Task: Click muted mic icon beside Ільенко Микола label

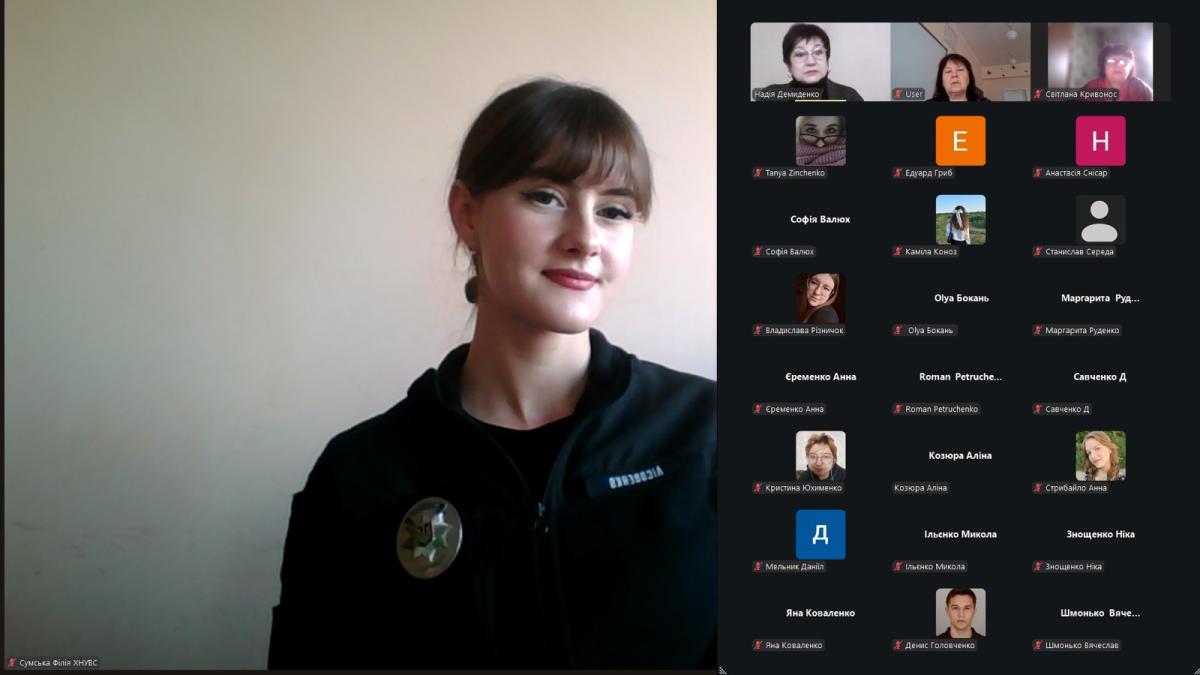Action: (x=898, y=566)
